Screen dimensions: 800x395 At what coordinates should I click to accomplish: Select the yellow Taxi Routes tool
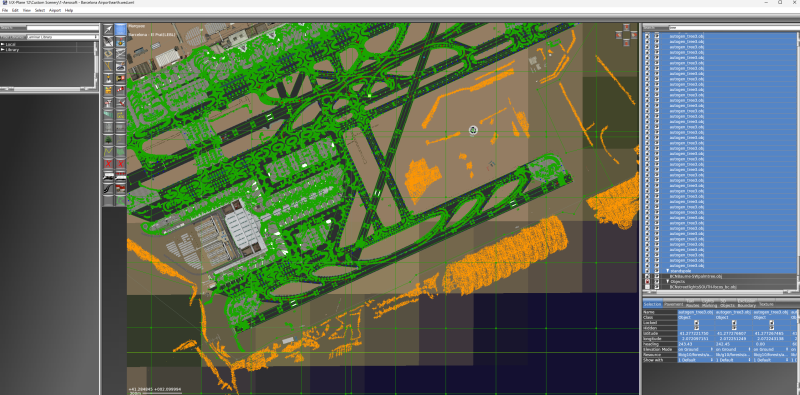point(121,114)
